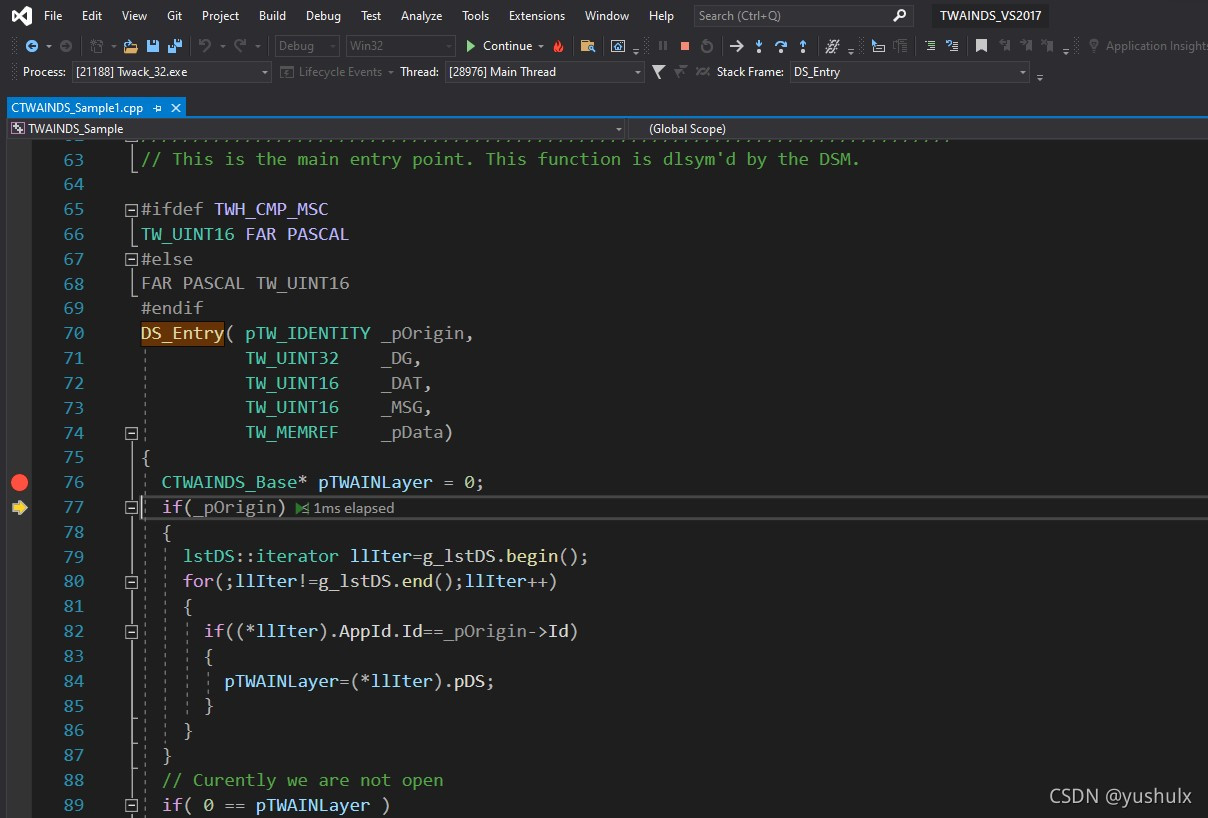Click the Hot Reload flame icon
1208x818 pixels.
click(558, 46)
